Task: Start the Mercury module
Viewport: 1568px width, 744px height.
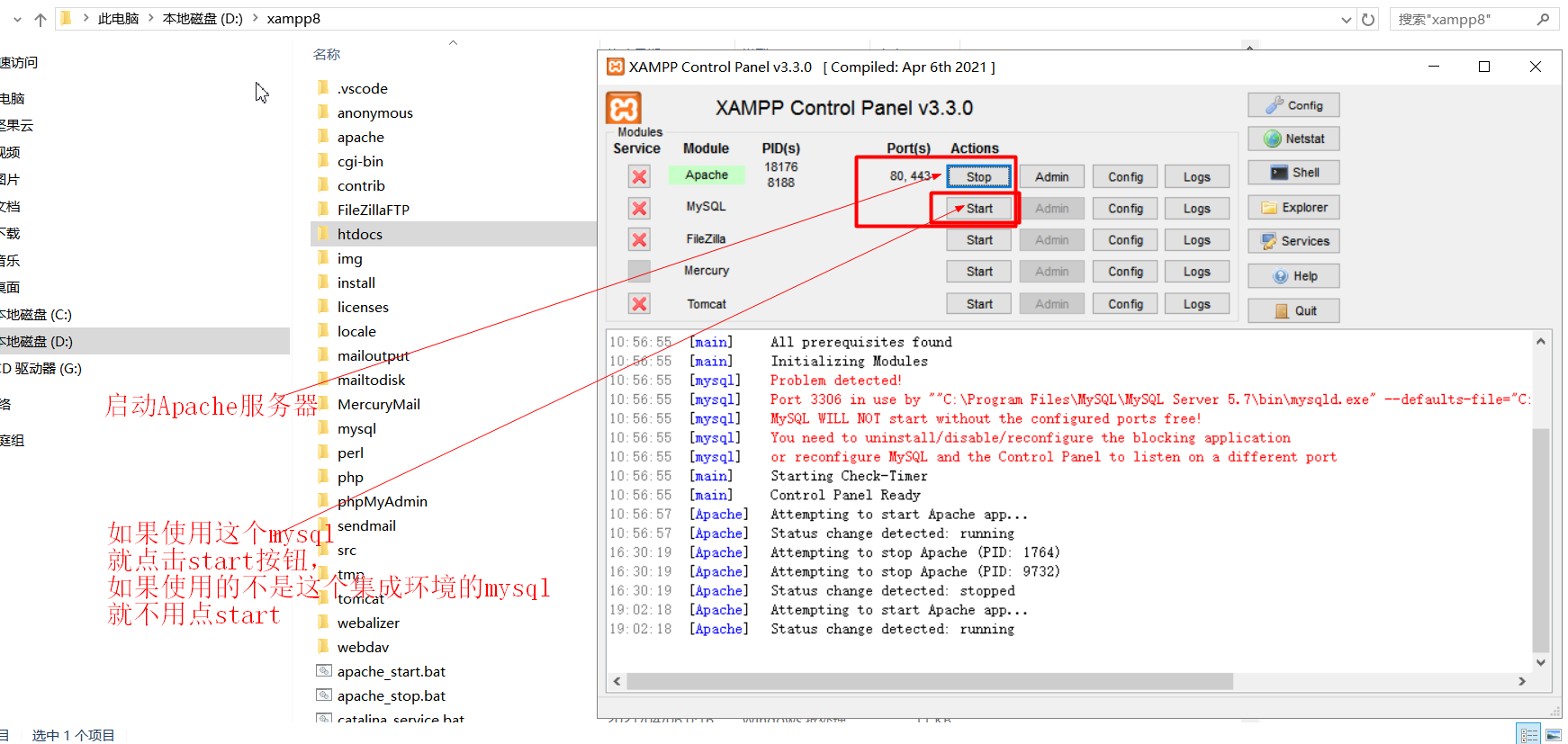Action: pyautogui.click(x=978, y=272)
